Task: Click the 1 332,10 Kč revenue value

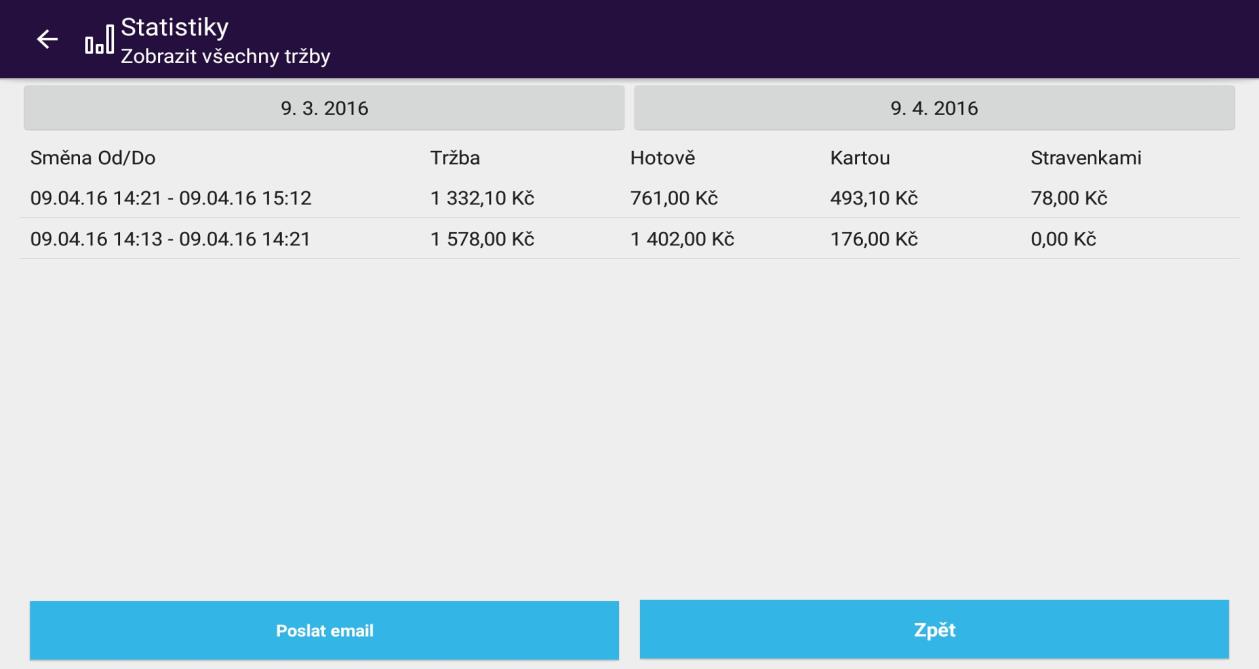Action: click(x=482, y=199)
